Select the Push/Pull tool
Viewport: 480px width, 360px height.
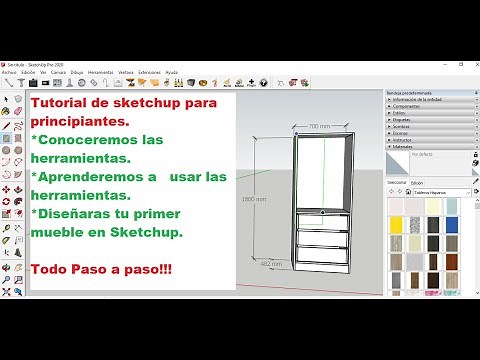[18, 189]
